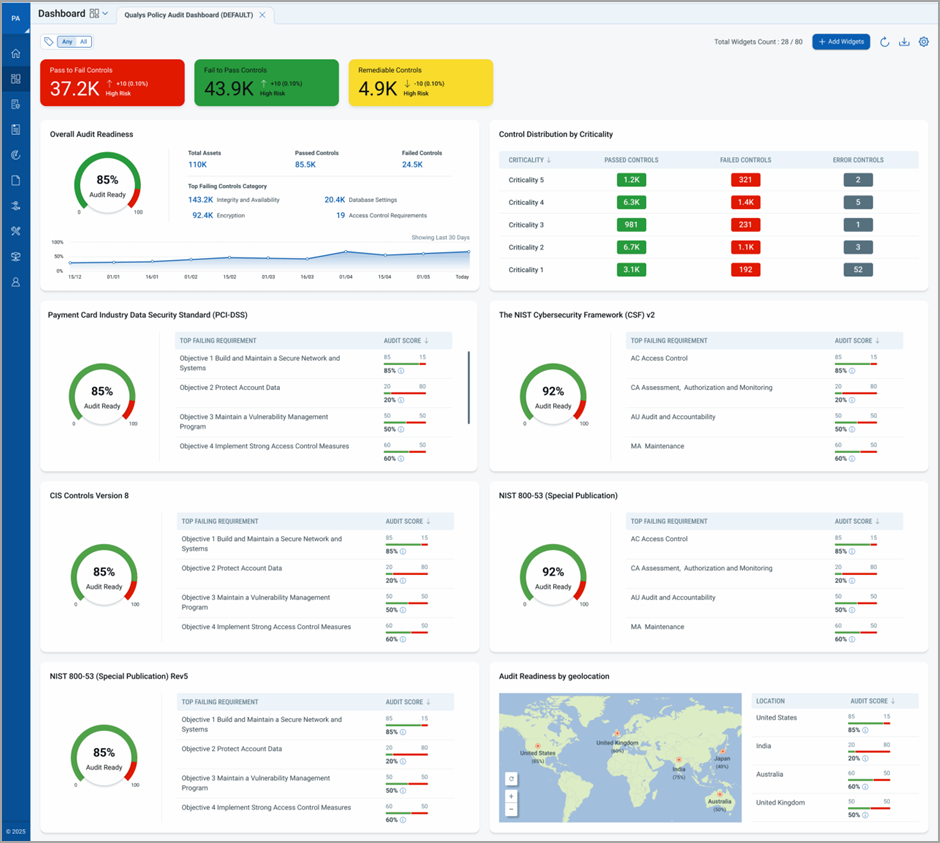
Task: Open the crossed tools icon in the sidebar
Action: [16, 231]
